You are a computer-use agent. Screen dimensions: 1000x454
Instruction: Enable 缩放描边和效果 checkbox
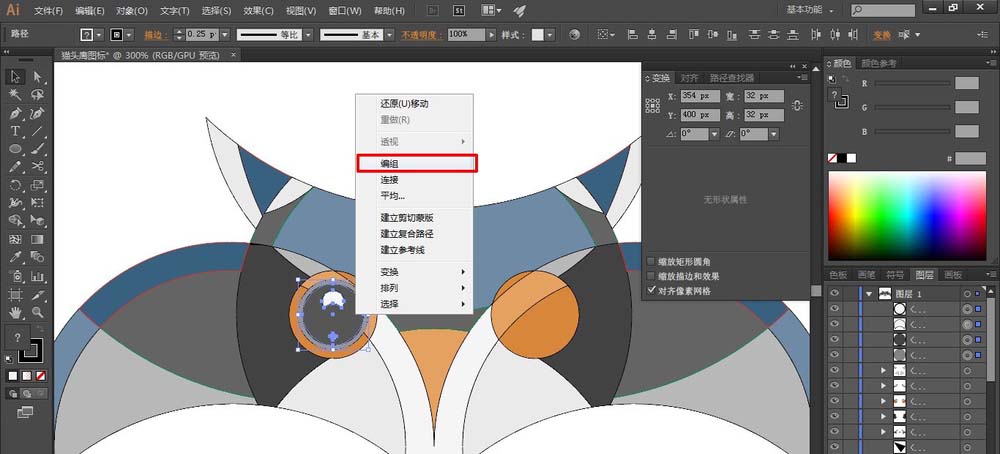(651, 276)
